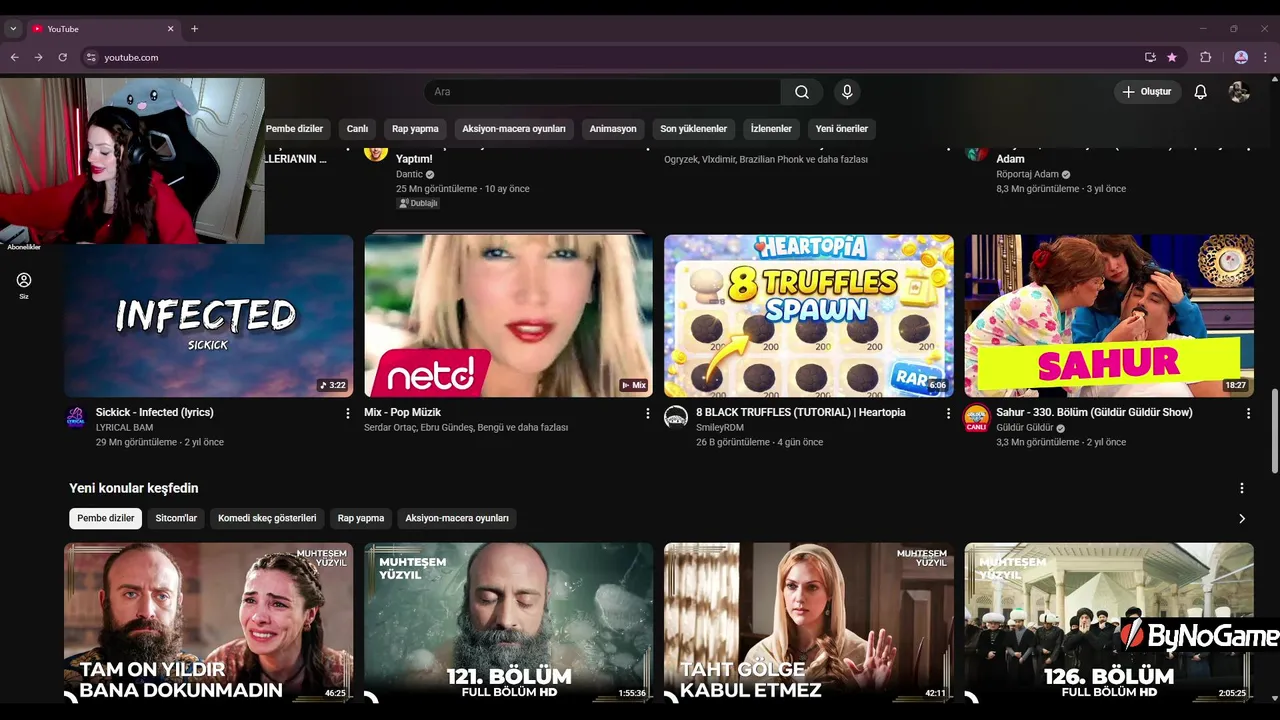Open the Dantic channel avatar
Image resolution: width=1280 pixels, height=720 pixels.
coord(376,152)
